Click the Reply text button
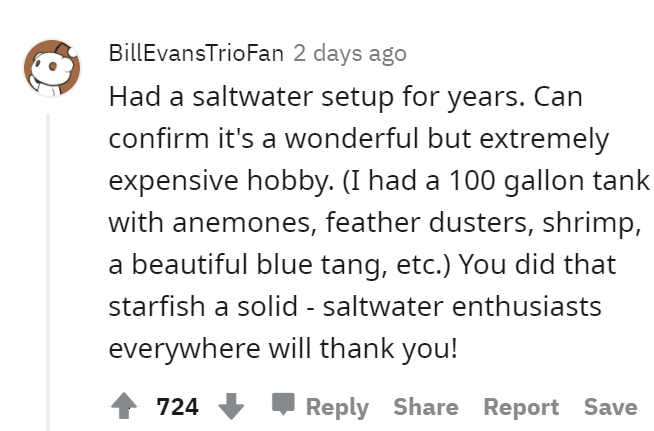This screenshot has height=431, width=654. click(x=337, y=407)
